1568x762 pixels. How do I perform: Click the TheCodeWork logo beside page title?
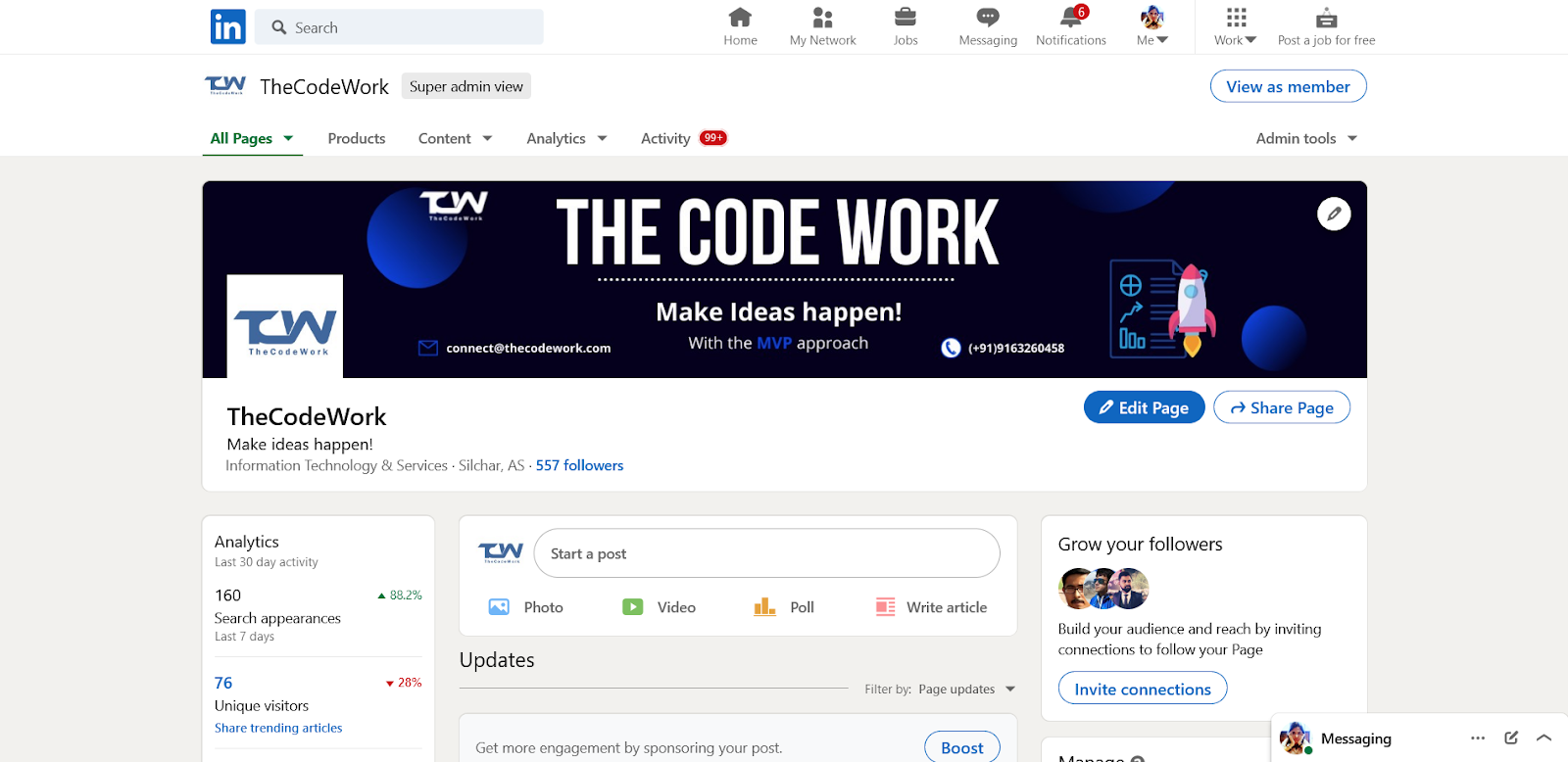point(225,86)
